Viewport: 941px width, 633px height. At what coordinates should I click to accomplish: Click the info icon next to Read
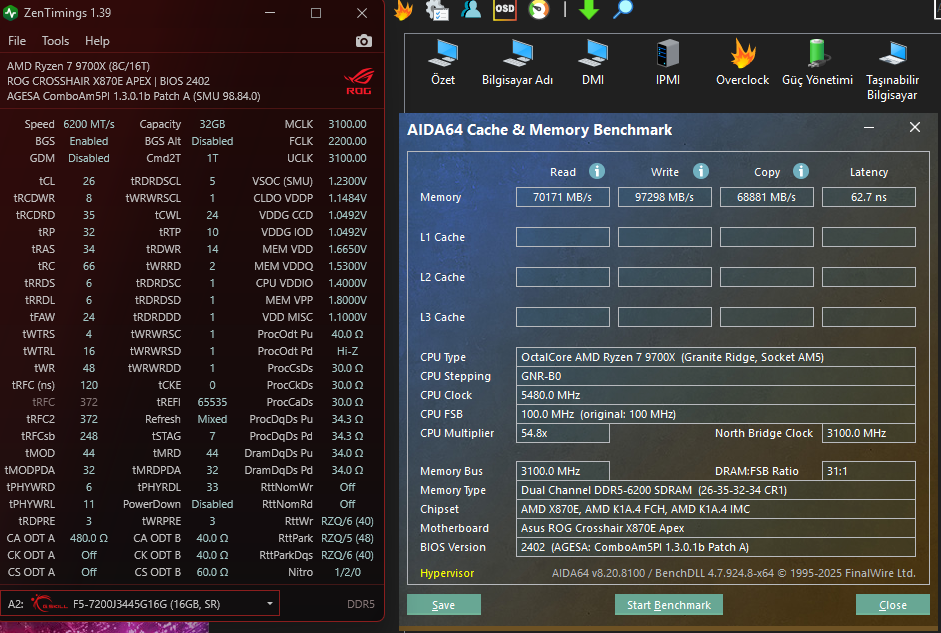click(597, 171)
